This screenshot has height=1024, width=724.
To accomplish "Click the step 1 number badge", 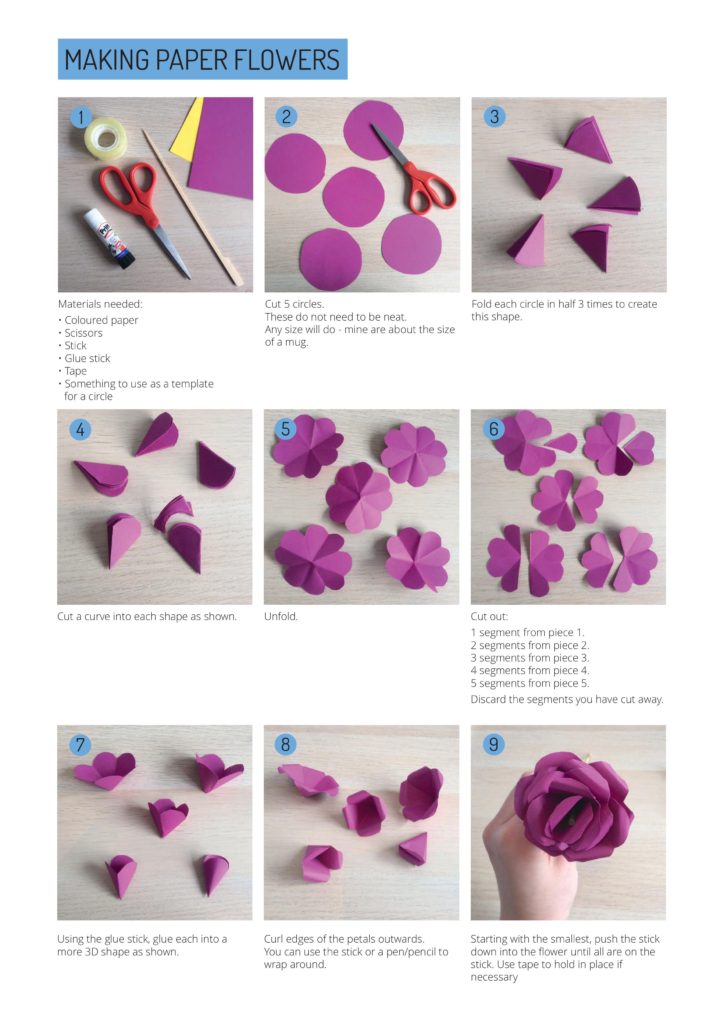I will [x=80, y=117].
